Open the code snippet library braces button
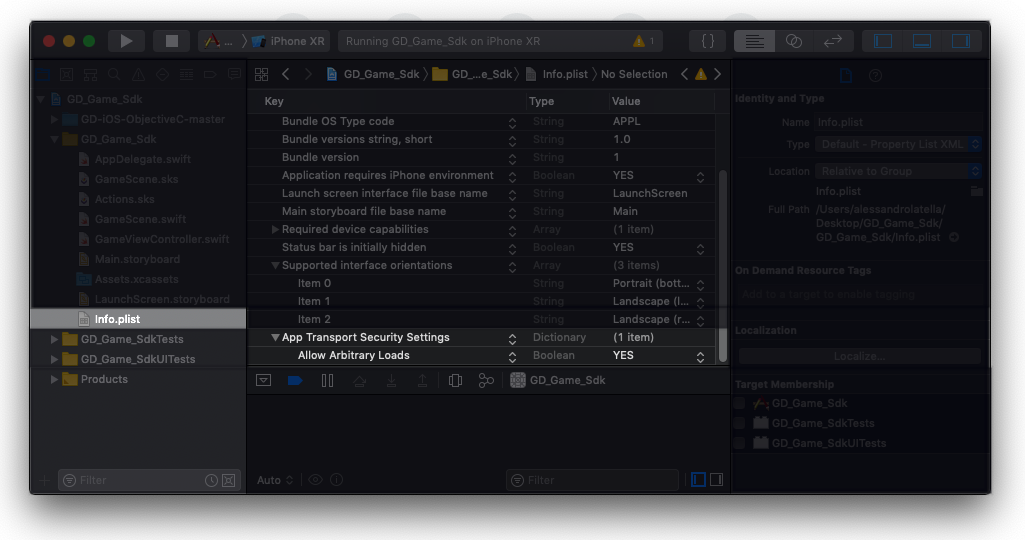The height and width of the screenshot is (540, 1025). pyautogui.click(x=708, y=41)
